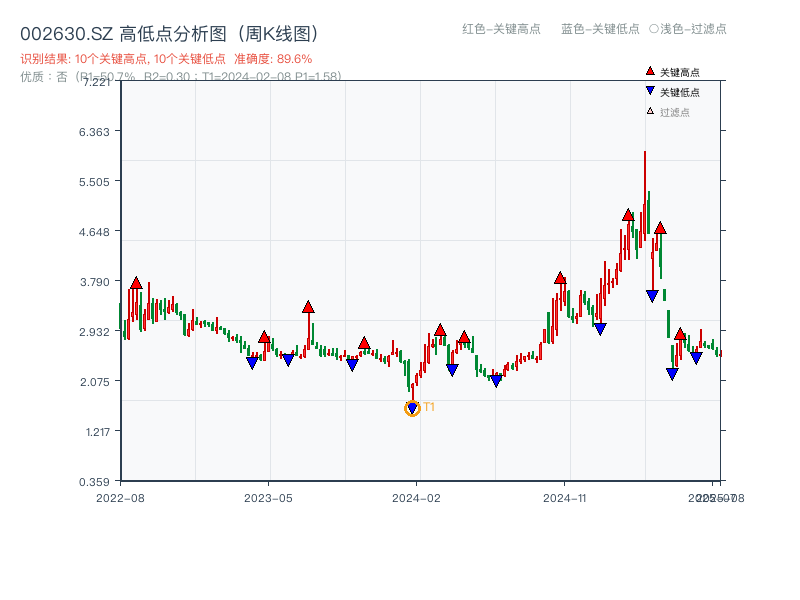Select the blue key-low marker between the two post-T1 highs
The image size is (800, 600).
[x=452, y=370]
